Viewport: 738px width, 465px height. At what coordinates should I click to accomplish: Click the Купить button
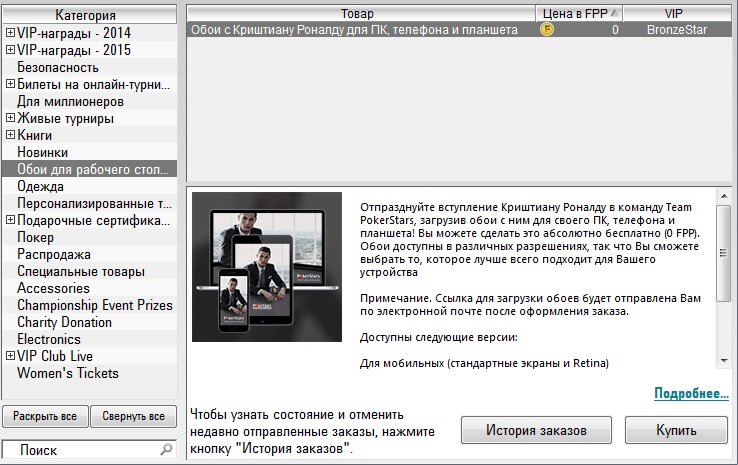pyautogui.click(x=676, y=430)
